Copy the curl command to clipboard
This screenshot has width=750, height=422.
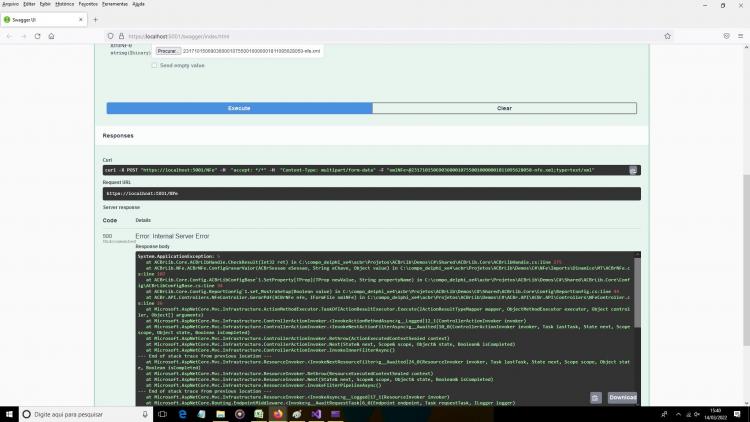click(633, 170)
